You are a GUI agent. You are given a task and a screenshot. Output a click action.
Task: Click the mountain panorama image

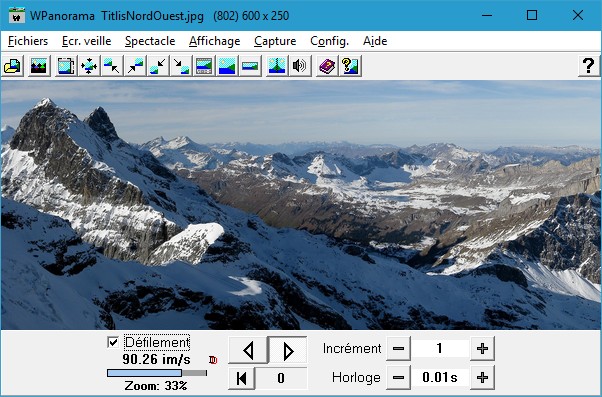(x=301, y=205)
